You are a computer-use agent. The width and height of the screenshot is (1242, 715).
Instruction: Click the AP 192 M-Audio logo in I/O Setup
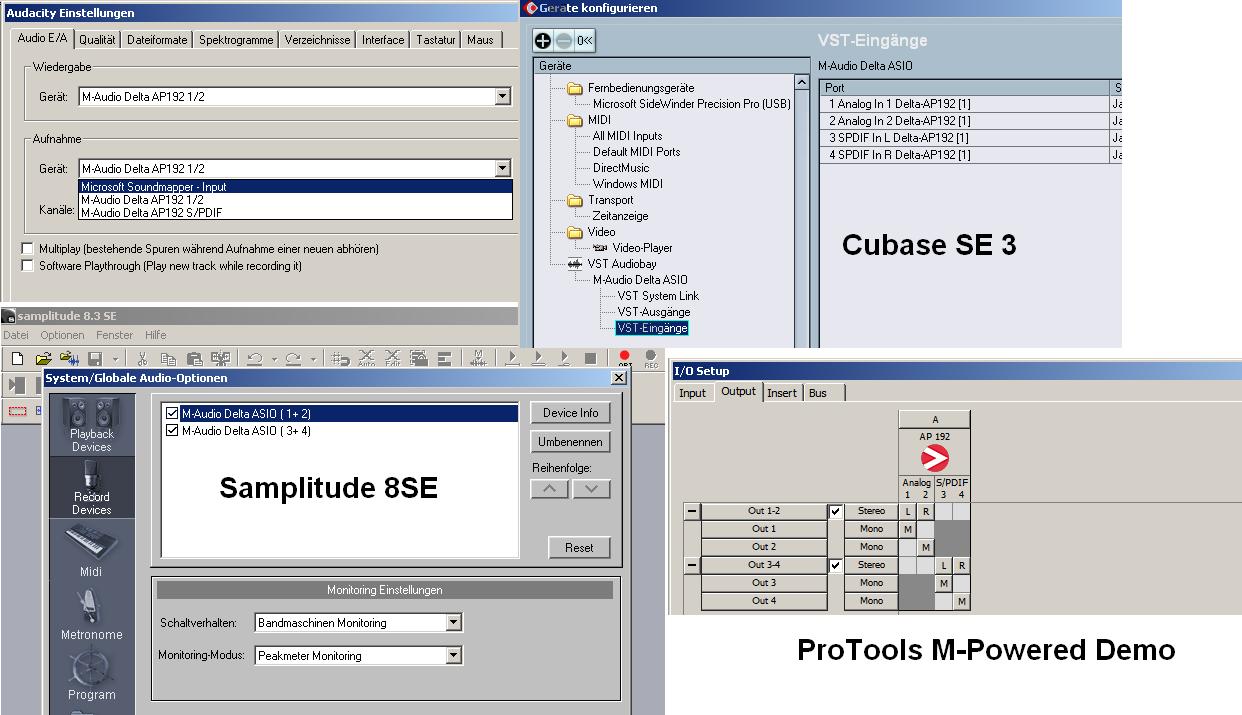pos(934,459)
